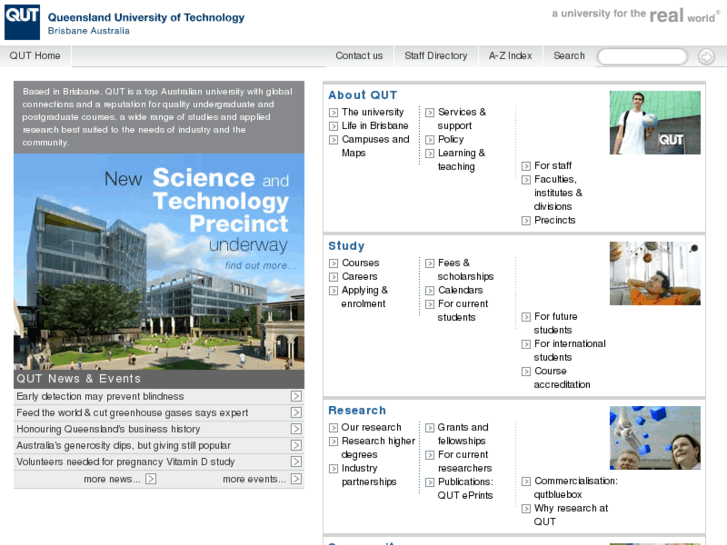Click arrow icon beside Early detection news
727x545 pixels.
pos(296,396)
